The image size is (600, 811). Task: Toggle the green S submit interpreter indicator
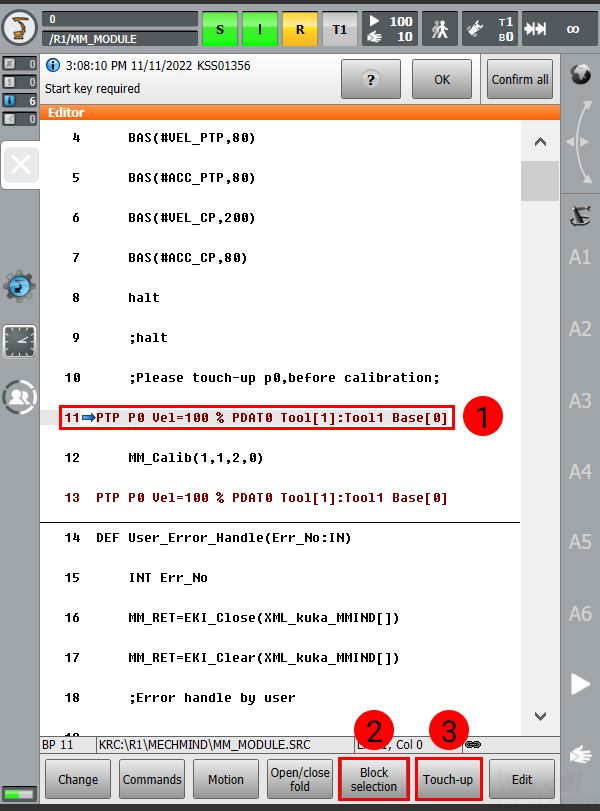[220, 29]
